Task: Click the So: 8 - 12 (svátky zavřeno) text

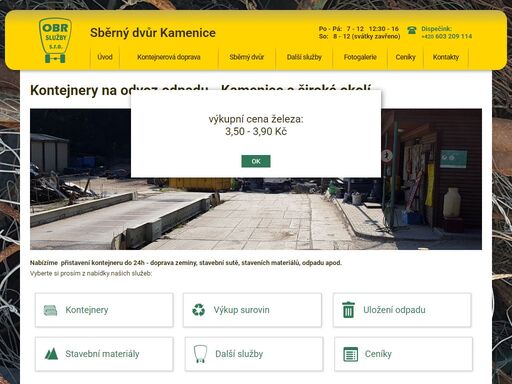Action: click(x=359, y=37)
